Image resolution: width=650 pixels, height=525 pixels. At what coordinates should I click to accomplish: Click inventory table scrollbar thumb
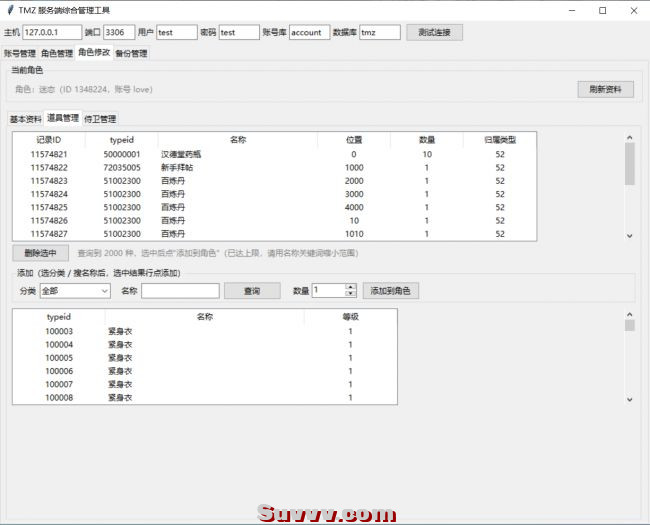click(630, 164)
